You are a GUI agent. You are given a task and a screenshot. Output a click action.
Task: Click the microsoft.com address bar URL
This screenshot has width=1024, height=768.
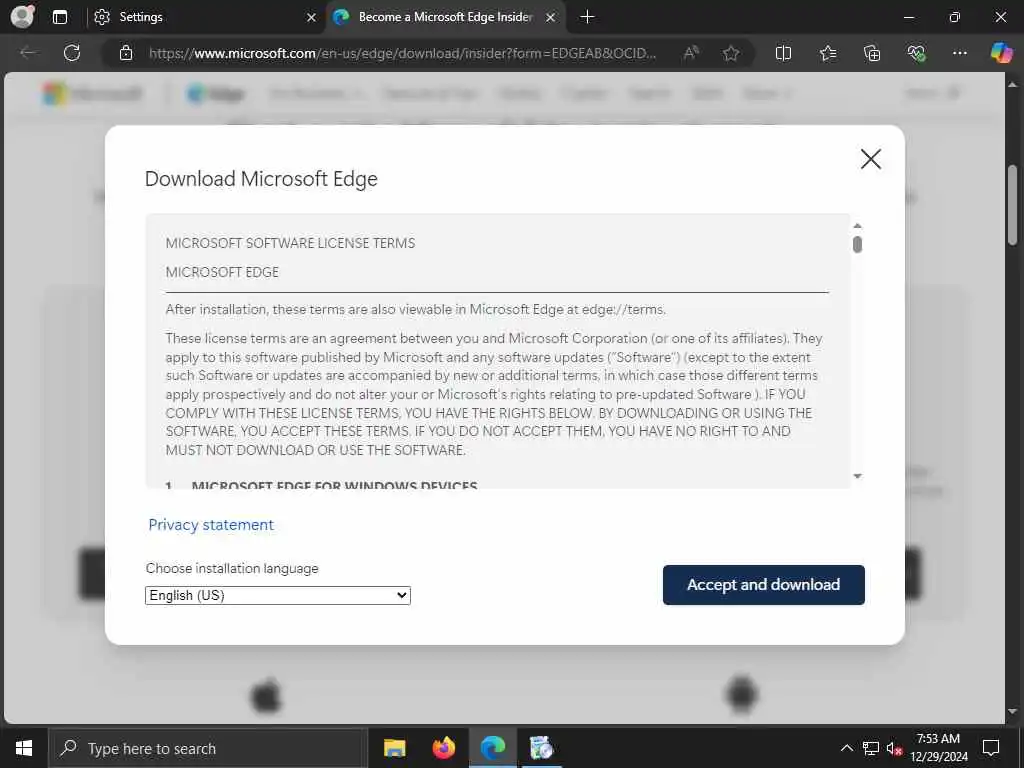click(402, 54)
